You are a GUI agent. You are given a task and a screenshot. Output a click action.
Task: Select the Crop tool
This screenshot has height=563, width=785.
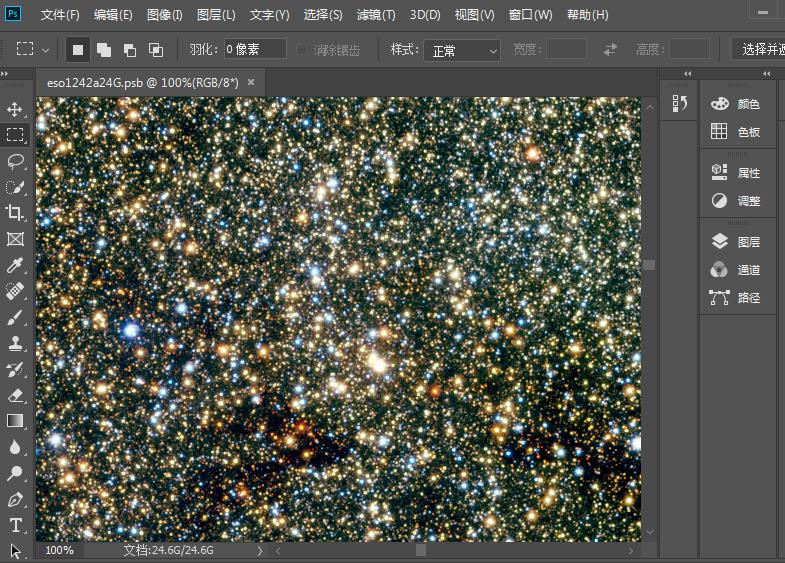pyautogui.click(x=15, y=213)
